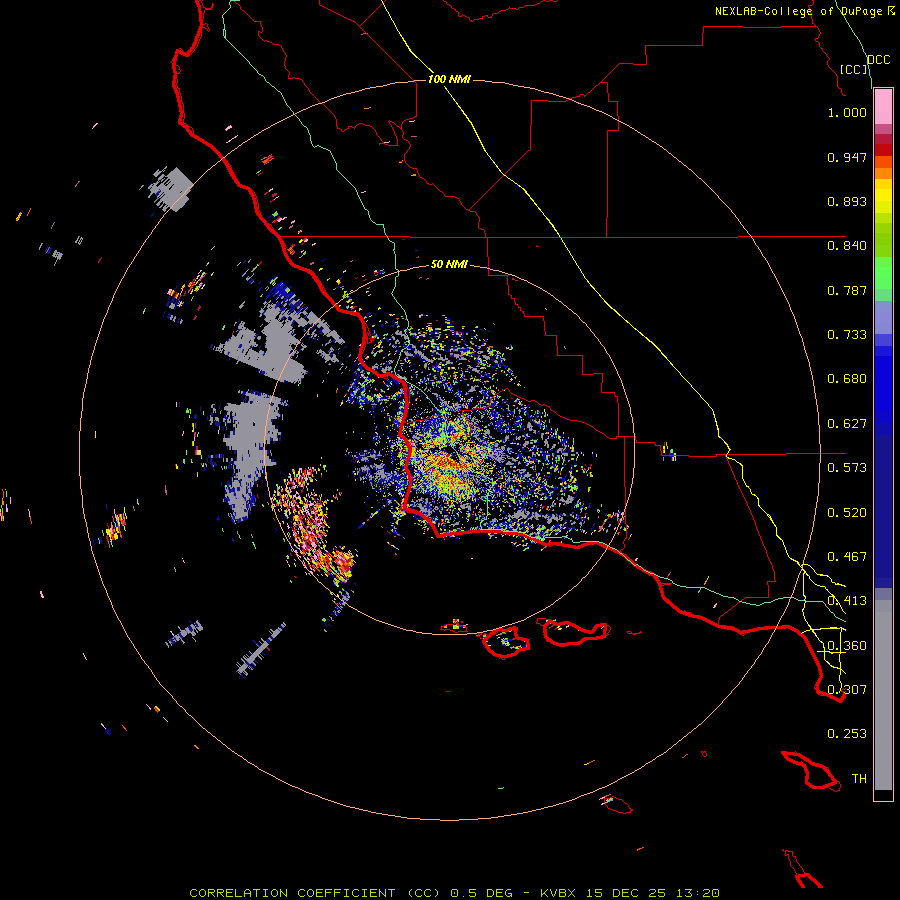Click the CORRELATION COEFFICIENT (CC) caption text
This screenshot has width=900, height=900.
(x=315, y=893)
